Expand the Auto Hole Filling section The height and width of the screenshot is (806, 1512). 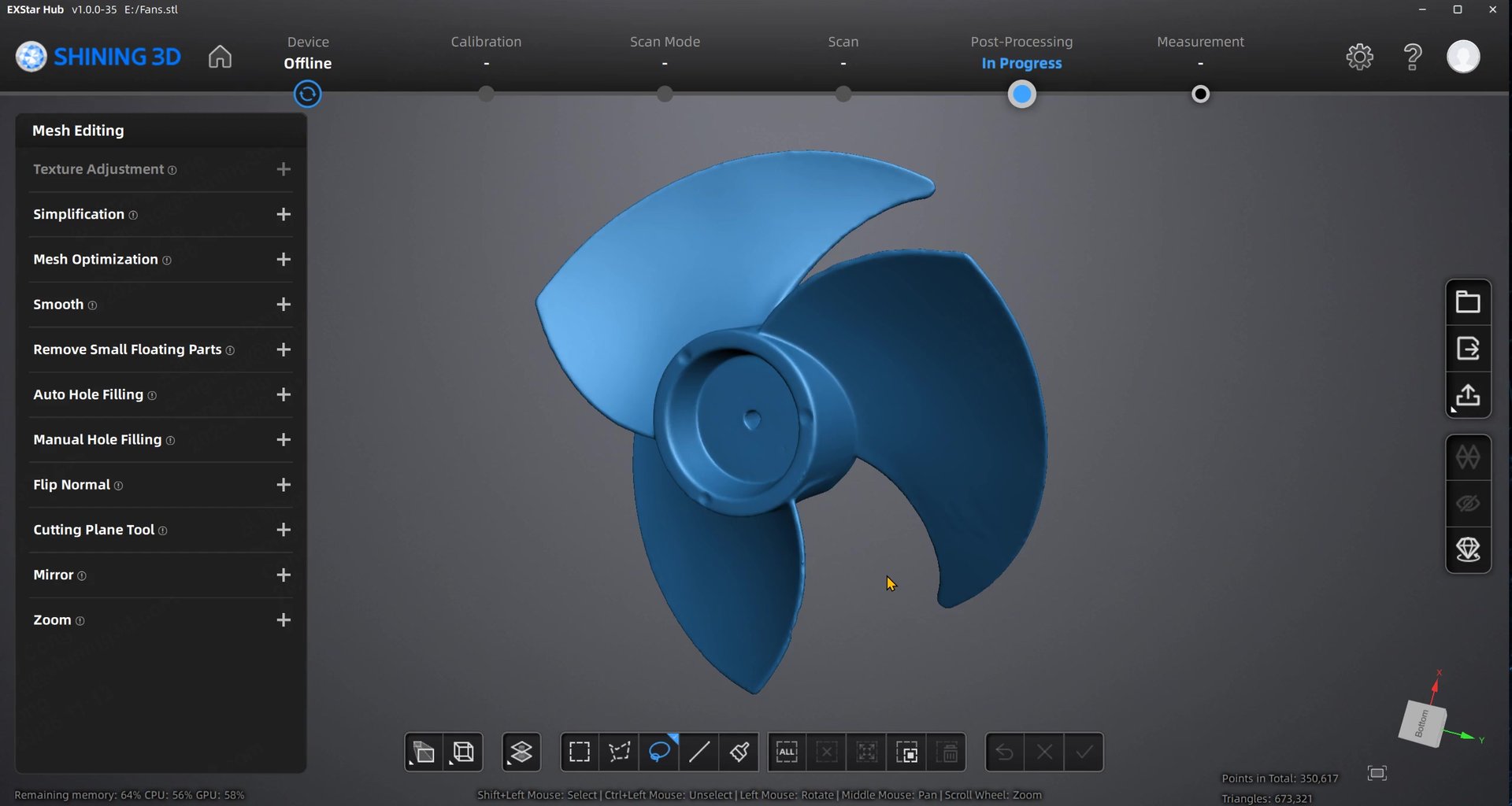(x=283, y=394)
